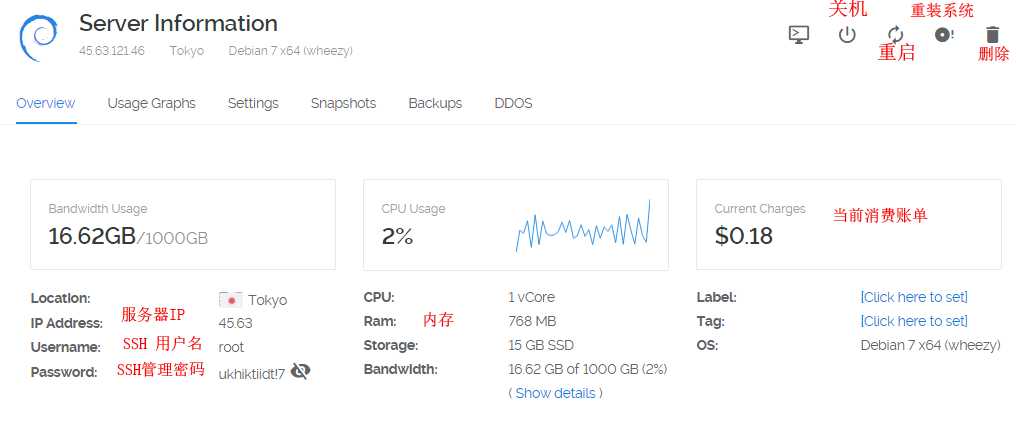The image size is (1016, 426).
Task: Click the restart server icon
Action: 895,35
